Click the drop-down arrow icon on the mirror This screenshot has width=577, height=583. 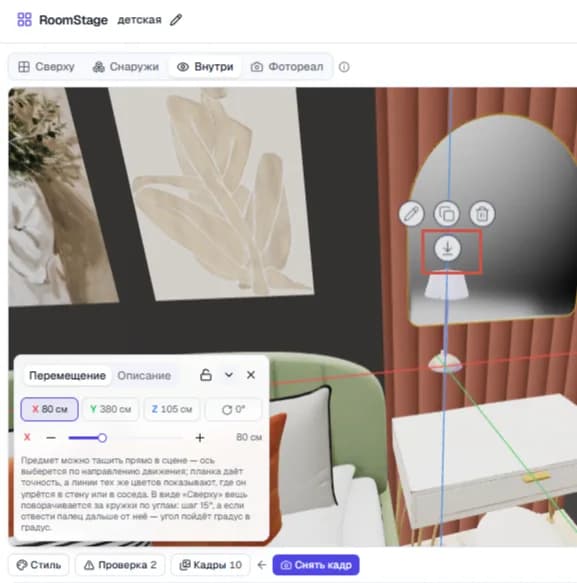pyautogui.click(x=448, y=248)
